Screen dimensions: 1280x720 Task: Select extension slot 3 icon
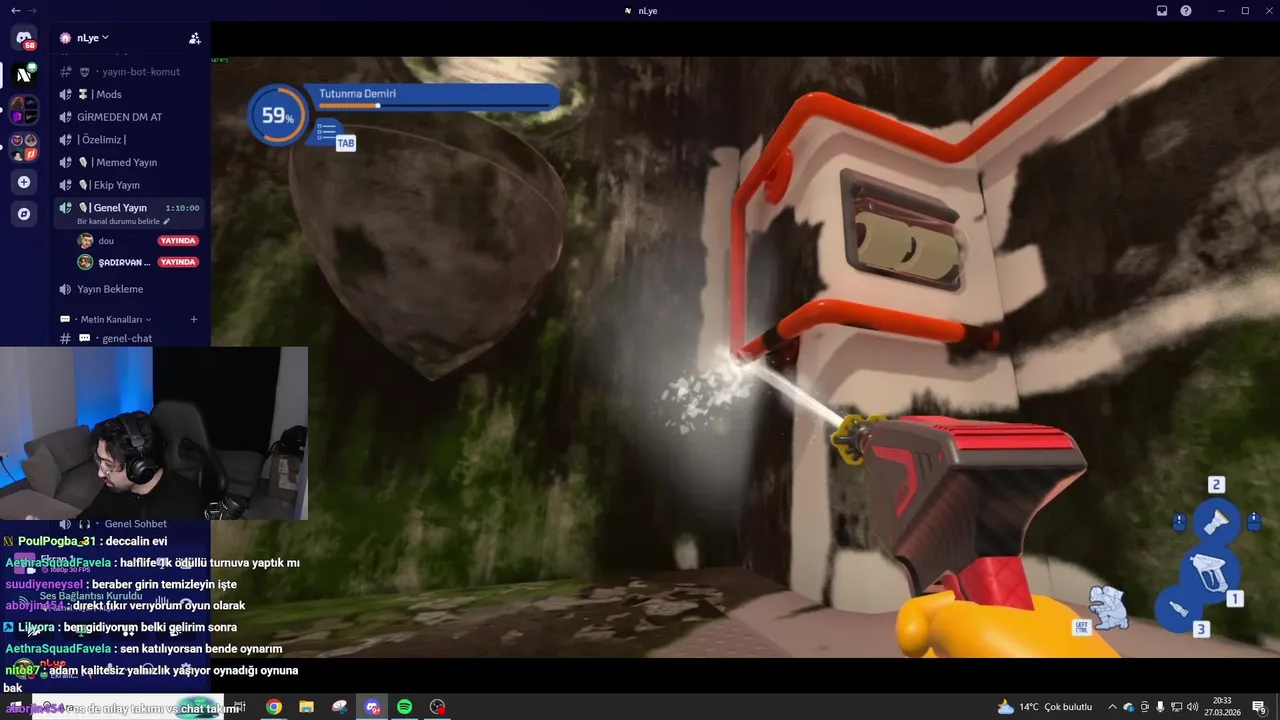(x=1179, y=609)
